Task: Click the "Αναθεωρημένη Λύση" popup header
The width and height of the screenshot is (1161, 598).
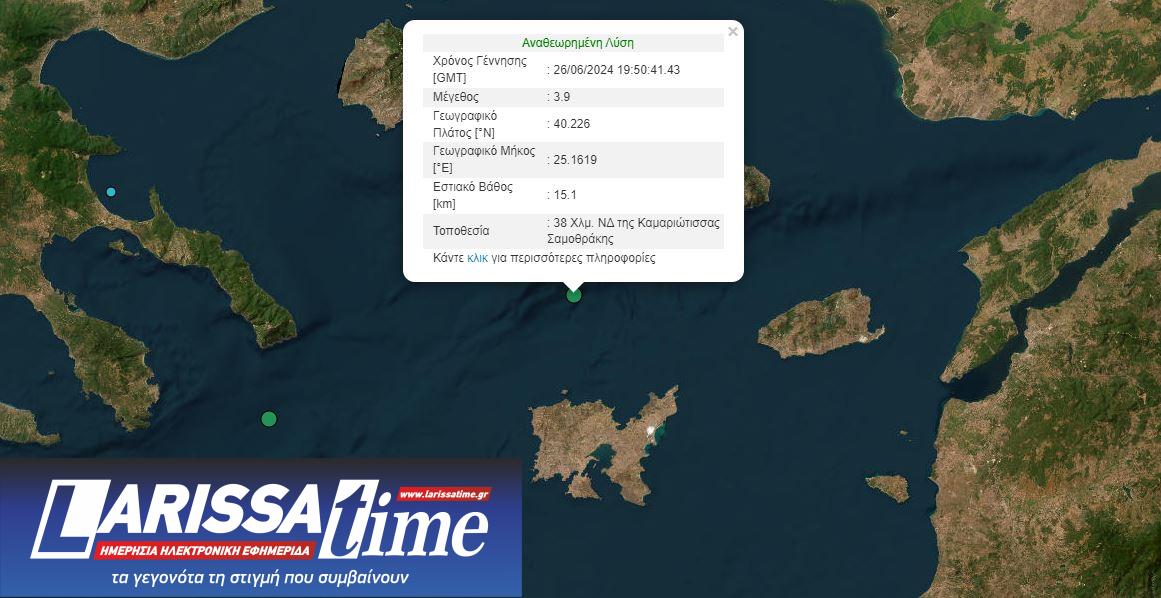Action: tap(577, 43)
